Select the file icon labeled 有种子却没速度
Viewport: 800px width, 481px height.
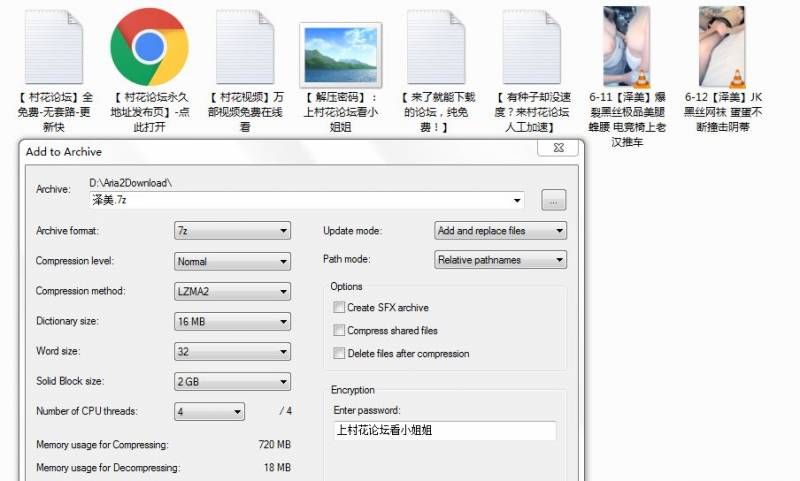coord(531,46)
